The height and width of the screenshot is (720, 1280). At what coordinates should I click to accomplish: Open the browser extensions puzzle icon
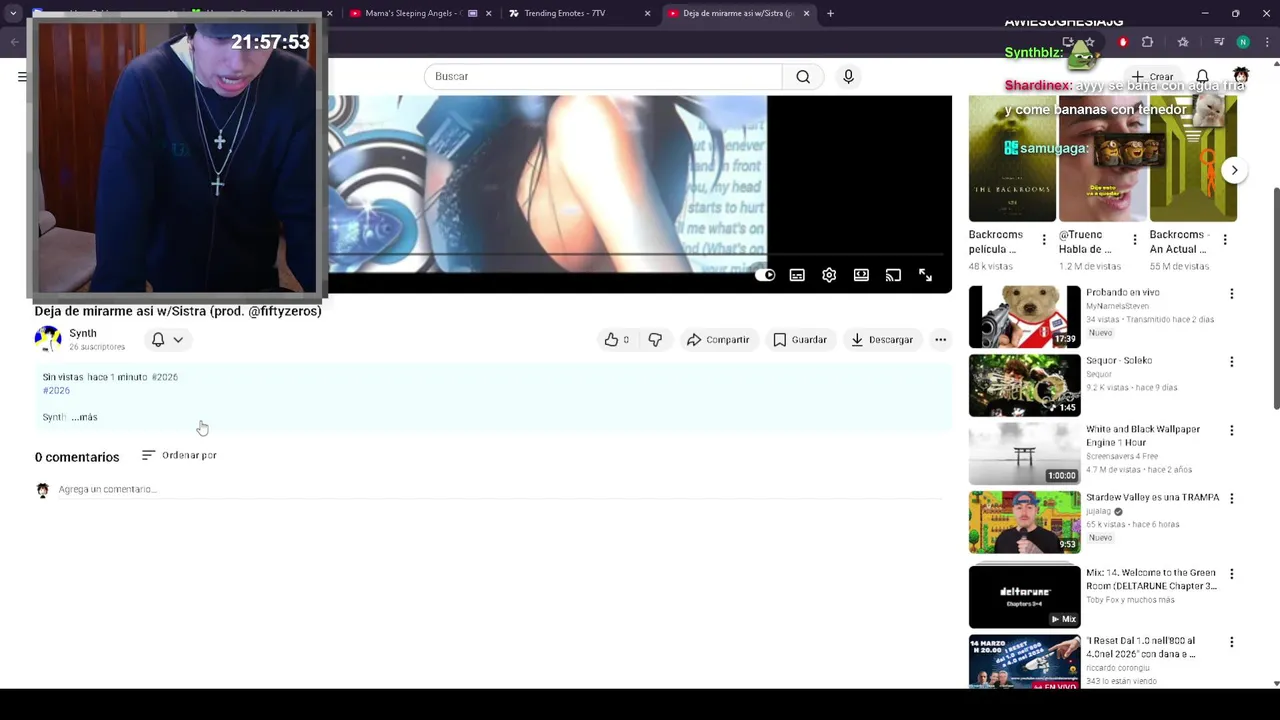[x=1147, y=42]
